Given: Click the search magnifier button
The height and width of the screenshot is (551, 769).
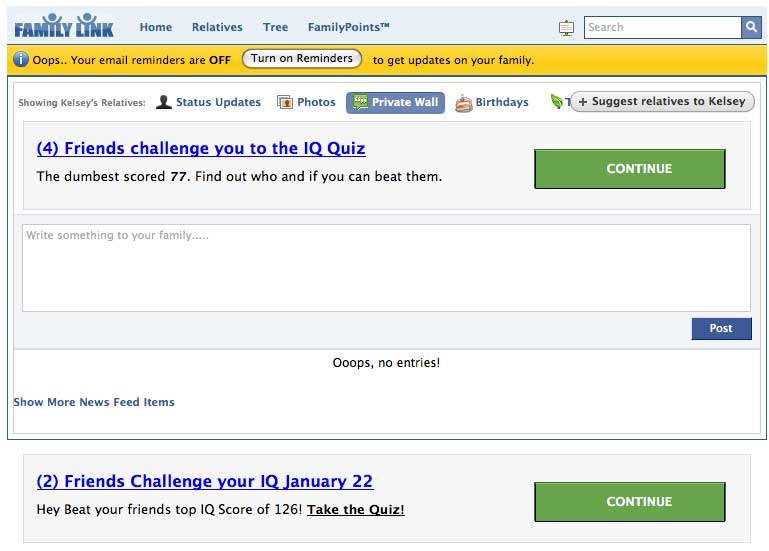Looking at the screenshot, I should click(x=751, y=27).
